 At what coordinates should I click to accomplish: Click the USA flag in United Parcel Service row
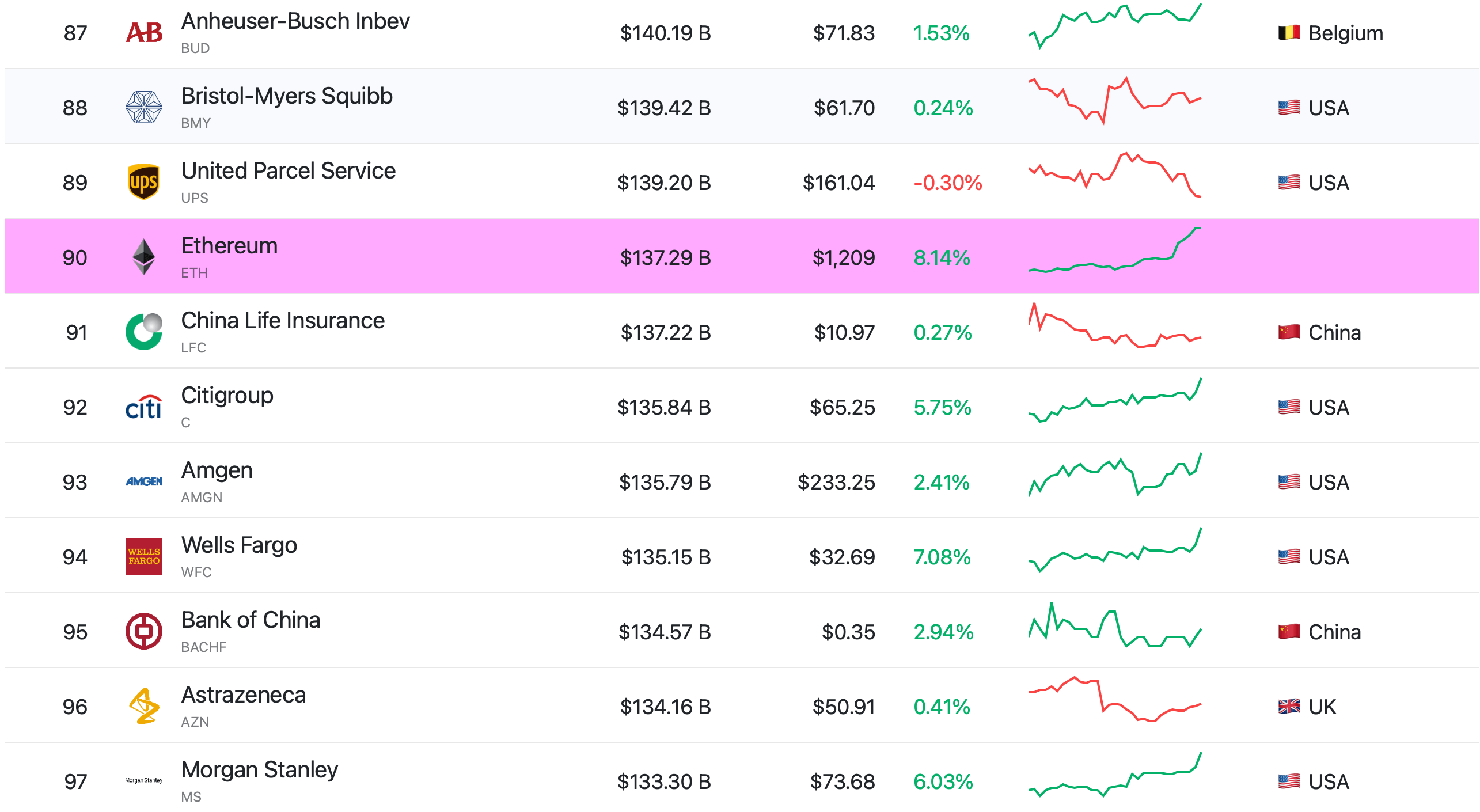pyautogui.click(x=1289, y=183)
